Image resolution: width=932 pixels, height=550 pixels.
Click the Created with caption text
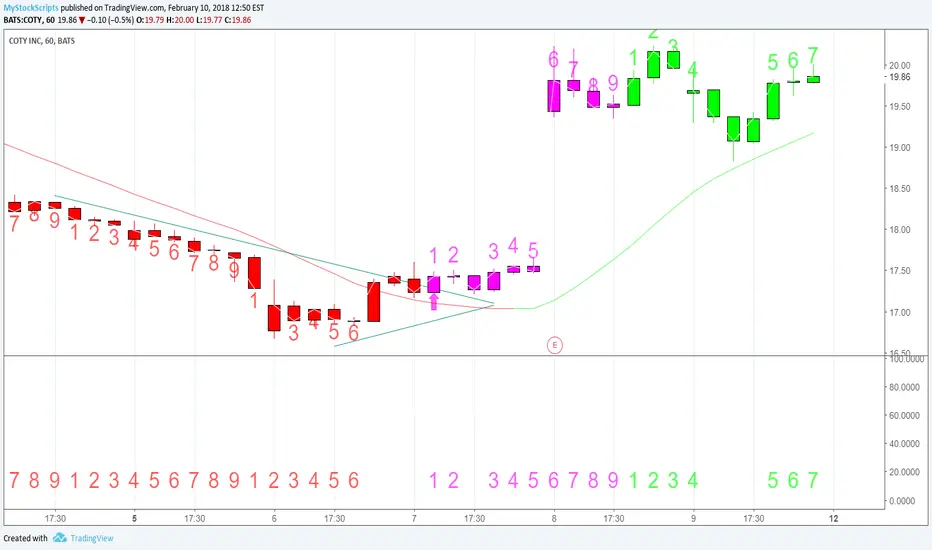(x=26, y=538)
